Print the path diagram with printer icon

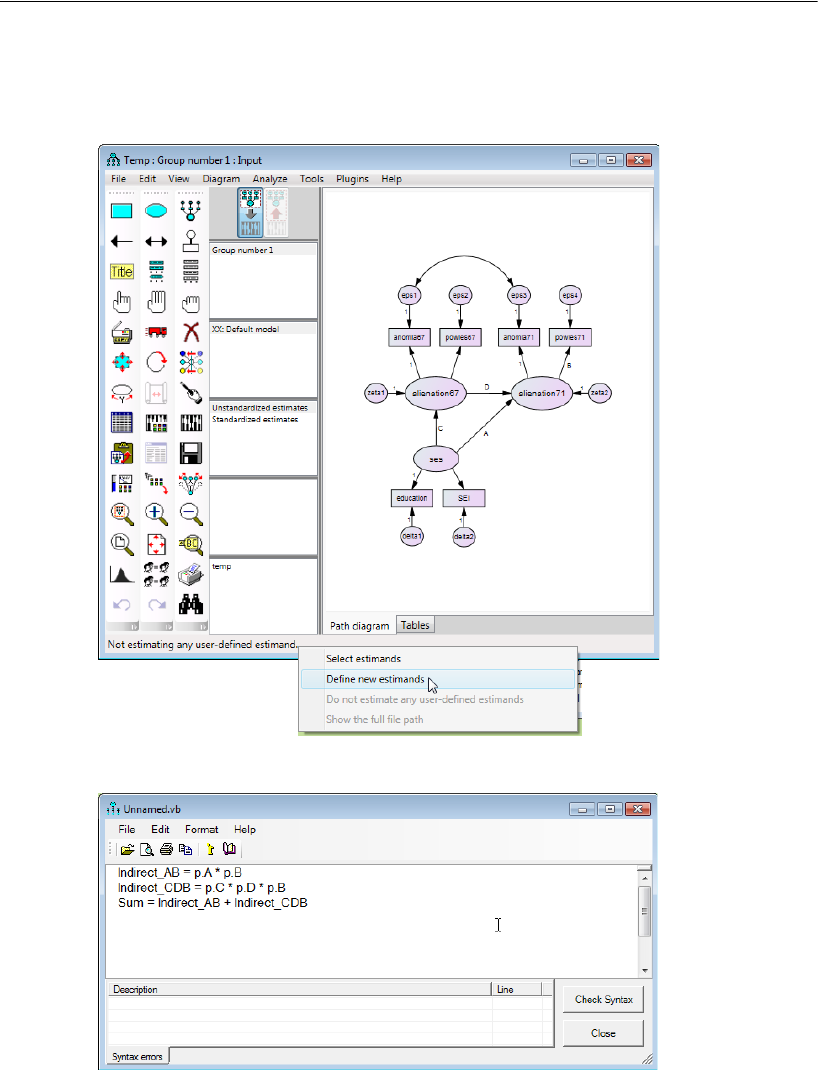tap(191, 574)
